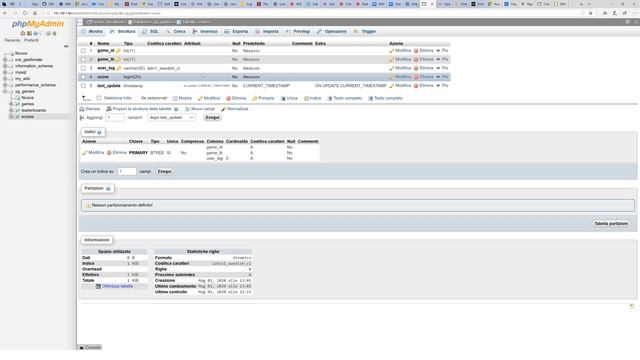The width and height of the screenshot is (640, 360).
Task: Click red Elimina icon in PRIMARY index row
Action: pyautogui.click(x=109, y=153)
